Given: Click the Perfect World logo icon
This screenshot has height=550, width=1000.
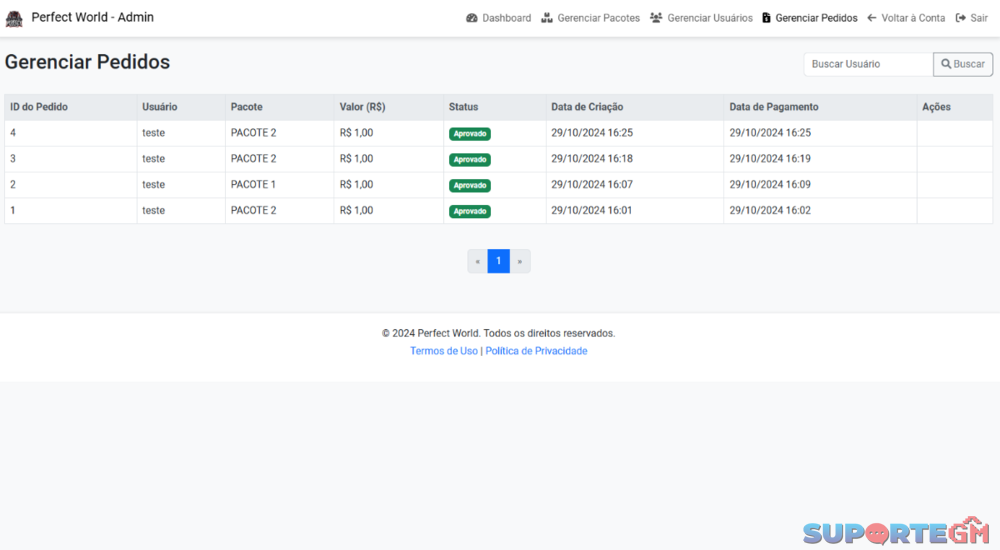Looking at the screenshot, I should [14, 18].
